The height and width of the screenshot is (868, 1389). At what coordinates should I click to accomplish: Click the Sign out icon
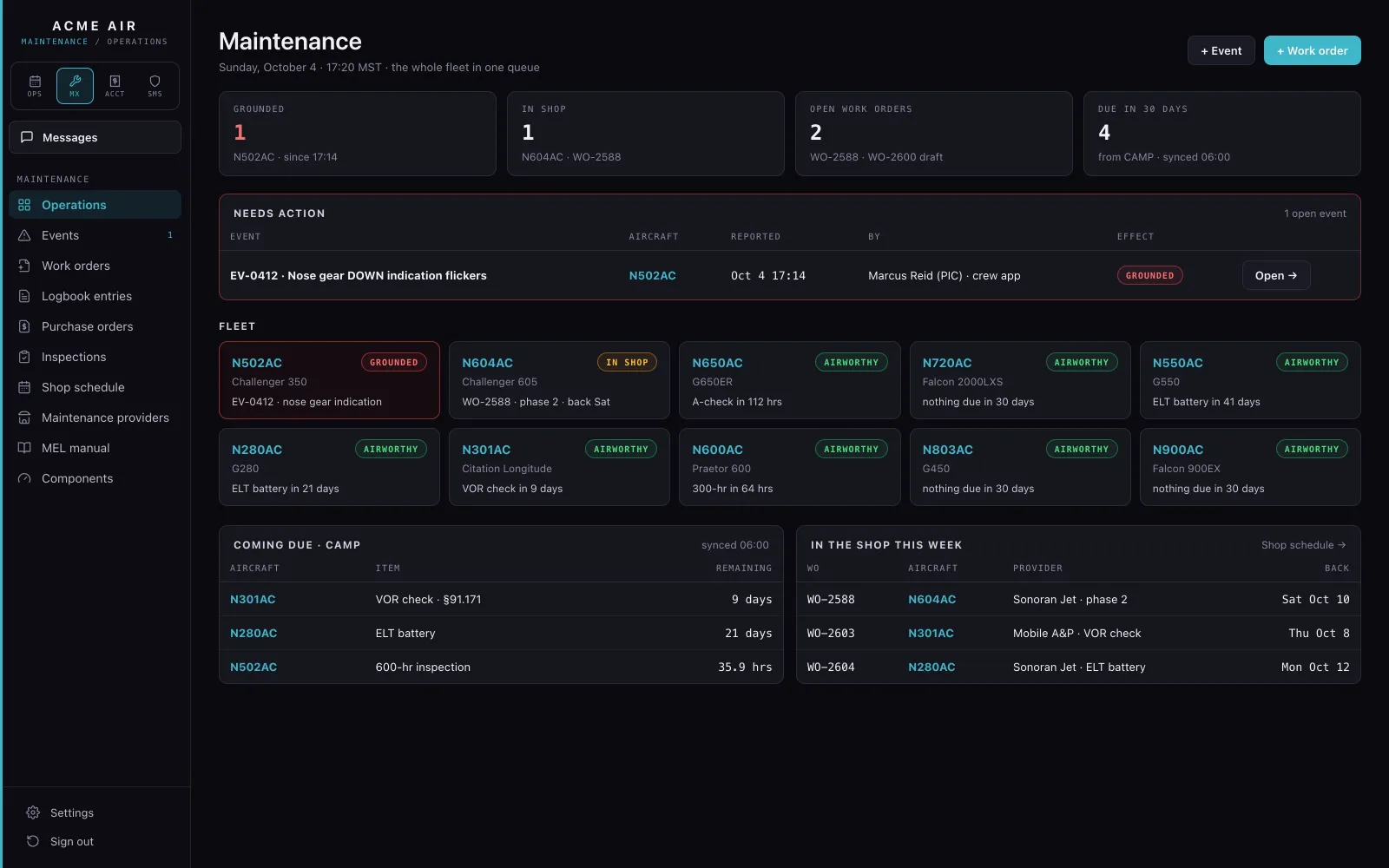coord(33,841)
